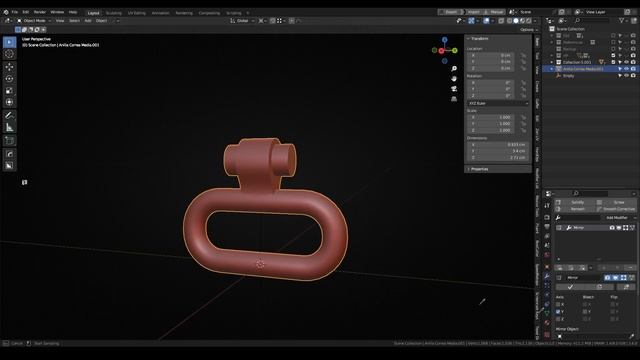The image size is (640, 360).
Task: Switch to the Sculpting workspace tab
Action: pyautogui.click(x=114, y=13)
